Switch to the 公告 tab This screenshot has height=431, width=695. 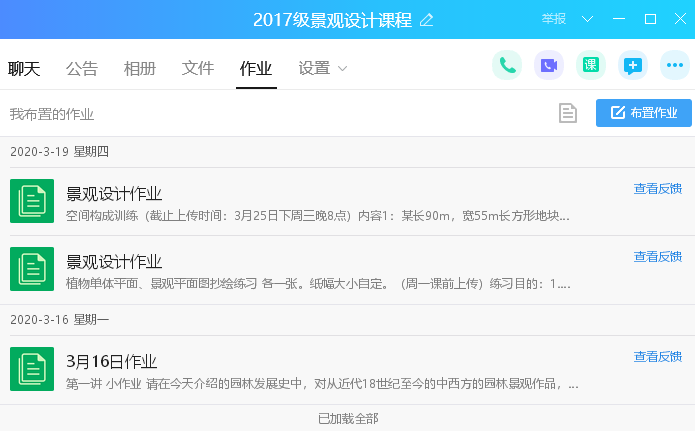[x=82, y=69]
